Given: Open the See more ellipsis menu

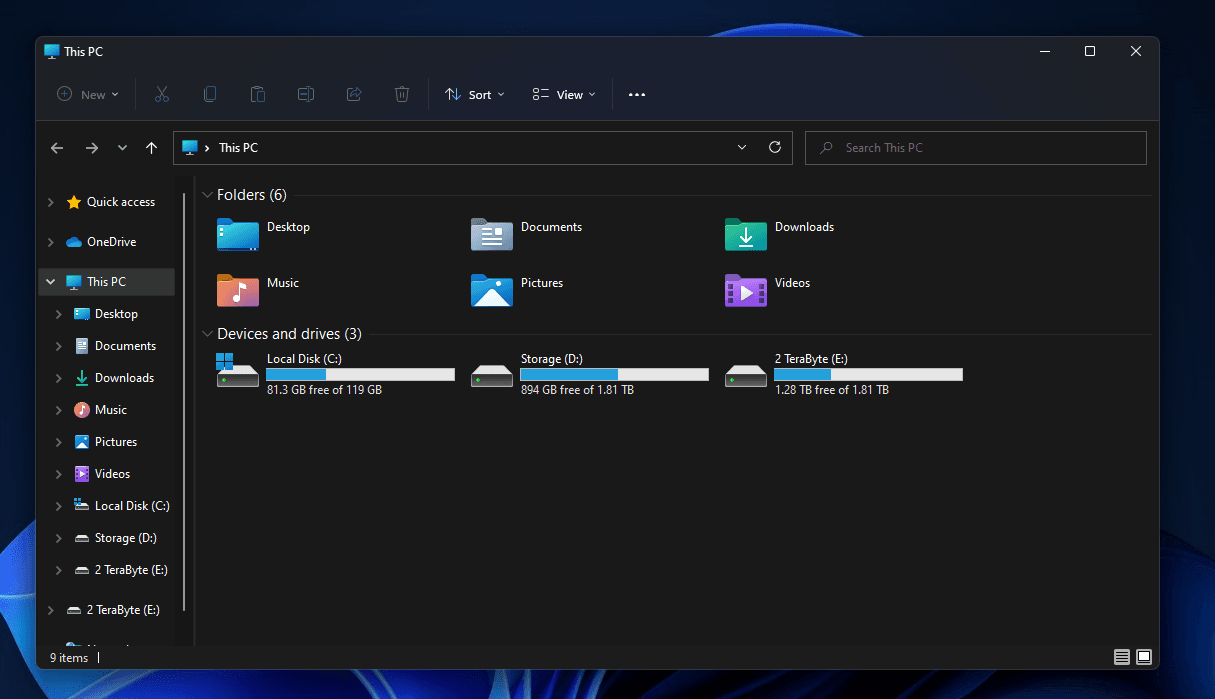Looking at the screenshot, I should (x=637, y=94).
